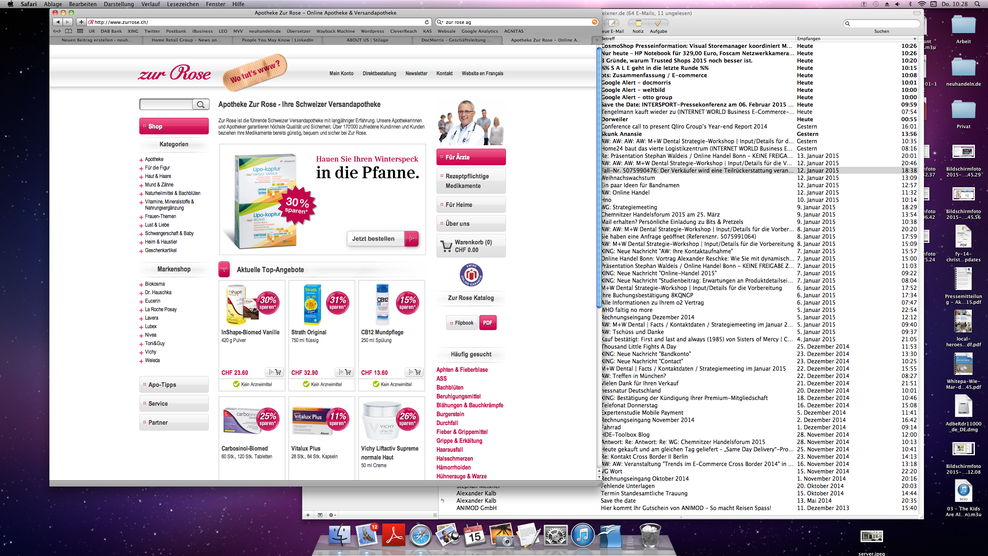Add InShape-Biomed Vanille to cart
988x556 pixels.
[x=275, y=373]
